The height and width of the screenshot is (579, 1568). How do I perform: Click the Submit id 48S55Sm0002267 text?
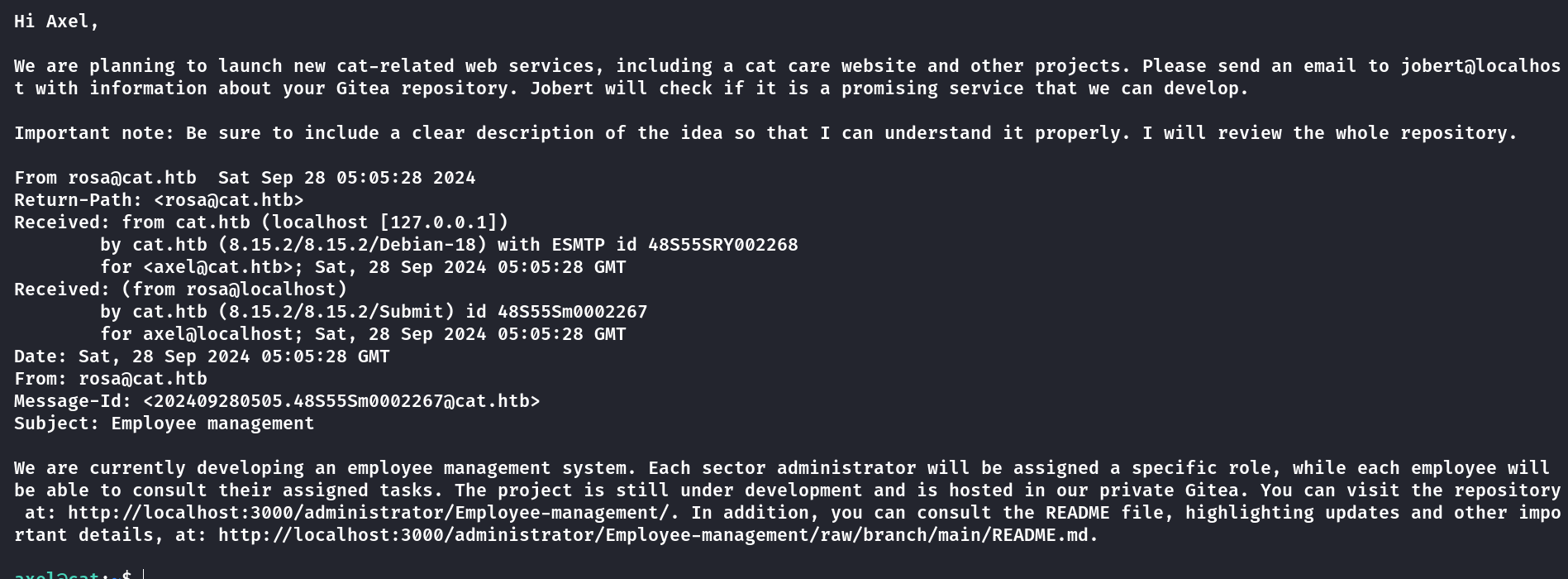tap(512, 312)
